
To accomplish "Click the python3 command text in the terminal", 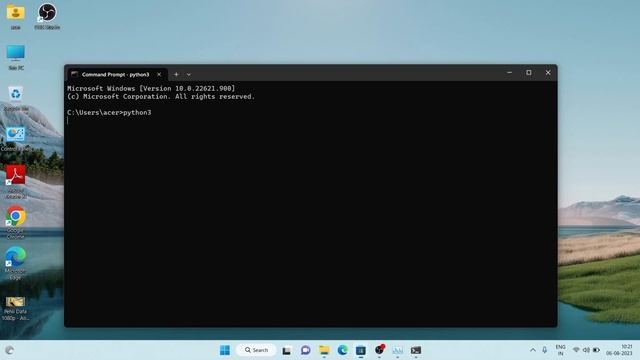I will coord(137,113).
